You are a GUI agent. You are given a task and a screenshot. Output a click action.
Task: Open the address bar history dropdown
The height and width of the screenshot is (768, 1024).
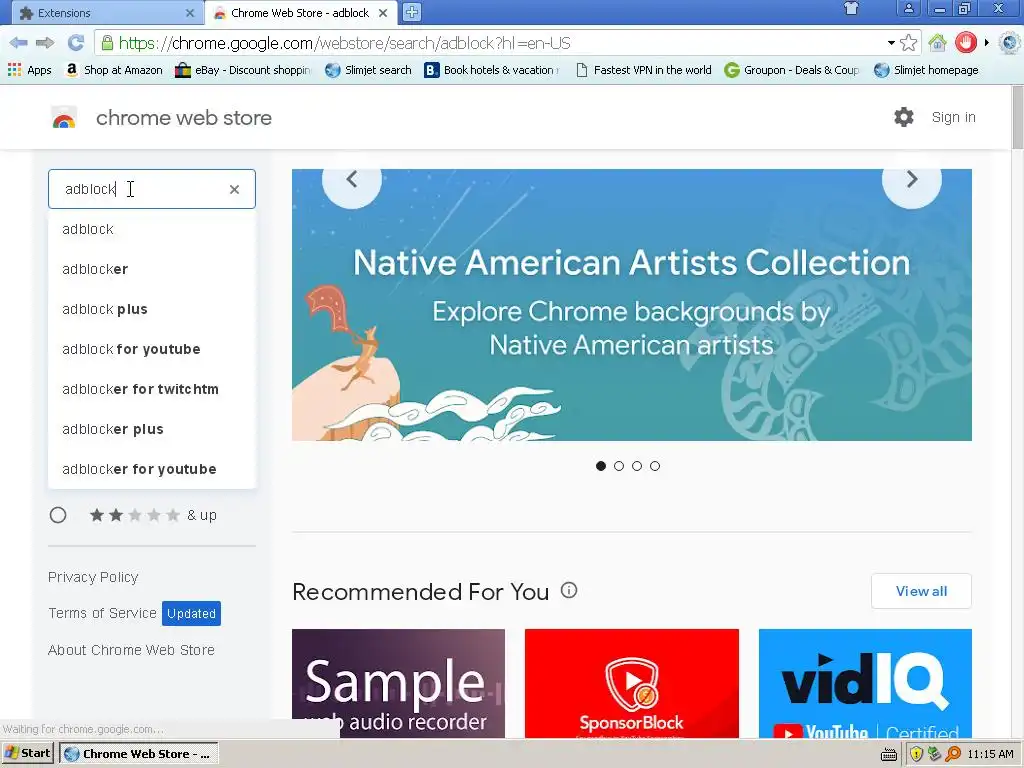(x=891, y=43)
